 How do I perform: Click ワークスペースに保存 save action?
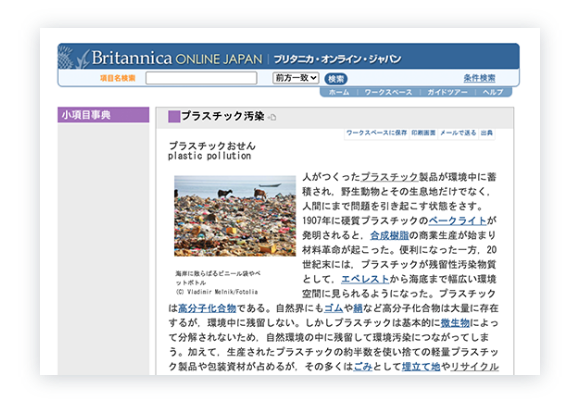pos(376,133)
